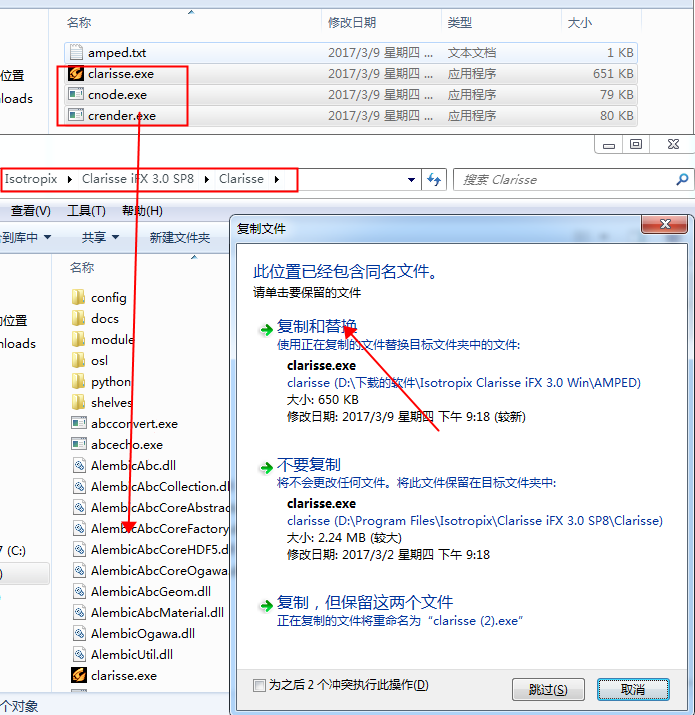This screenshot has height=715, width=695.
Task: Select AlembicAbcCoreFactory file icon
Action: (x=79, y=528)
